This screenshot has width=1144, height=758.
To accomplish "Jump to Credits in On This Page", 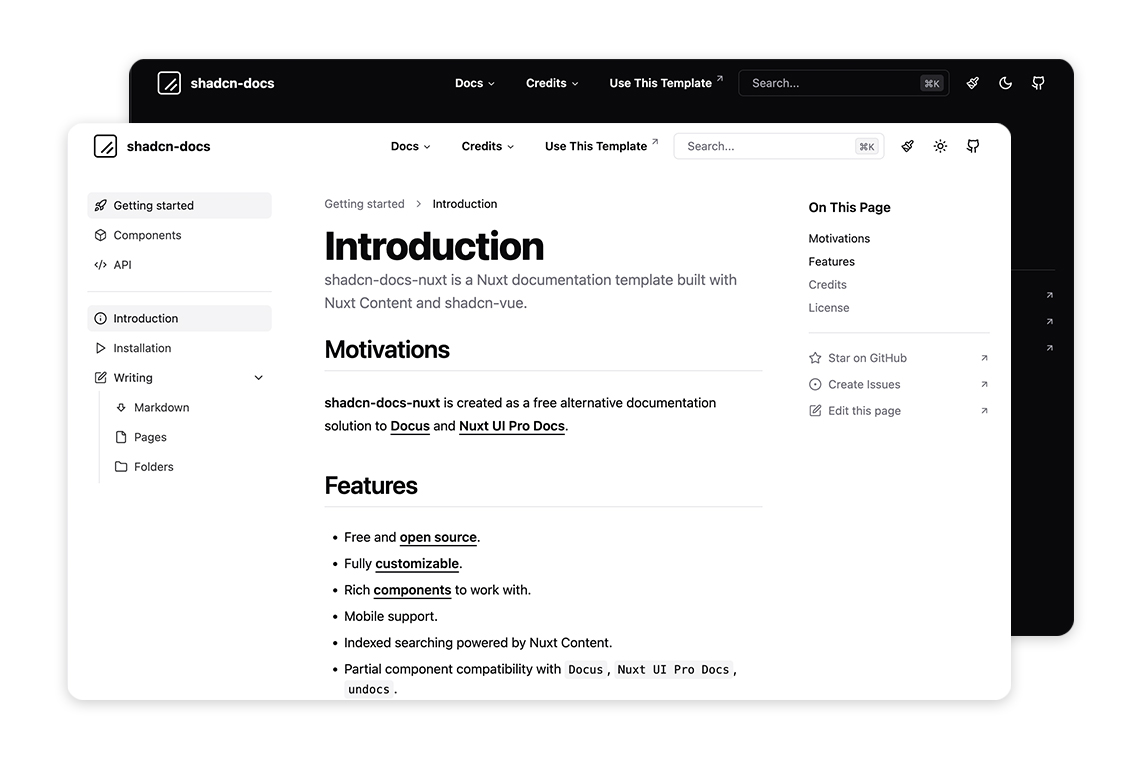I will pos(827,285).
